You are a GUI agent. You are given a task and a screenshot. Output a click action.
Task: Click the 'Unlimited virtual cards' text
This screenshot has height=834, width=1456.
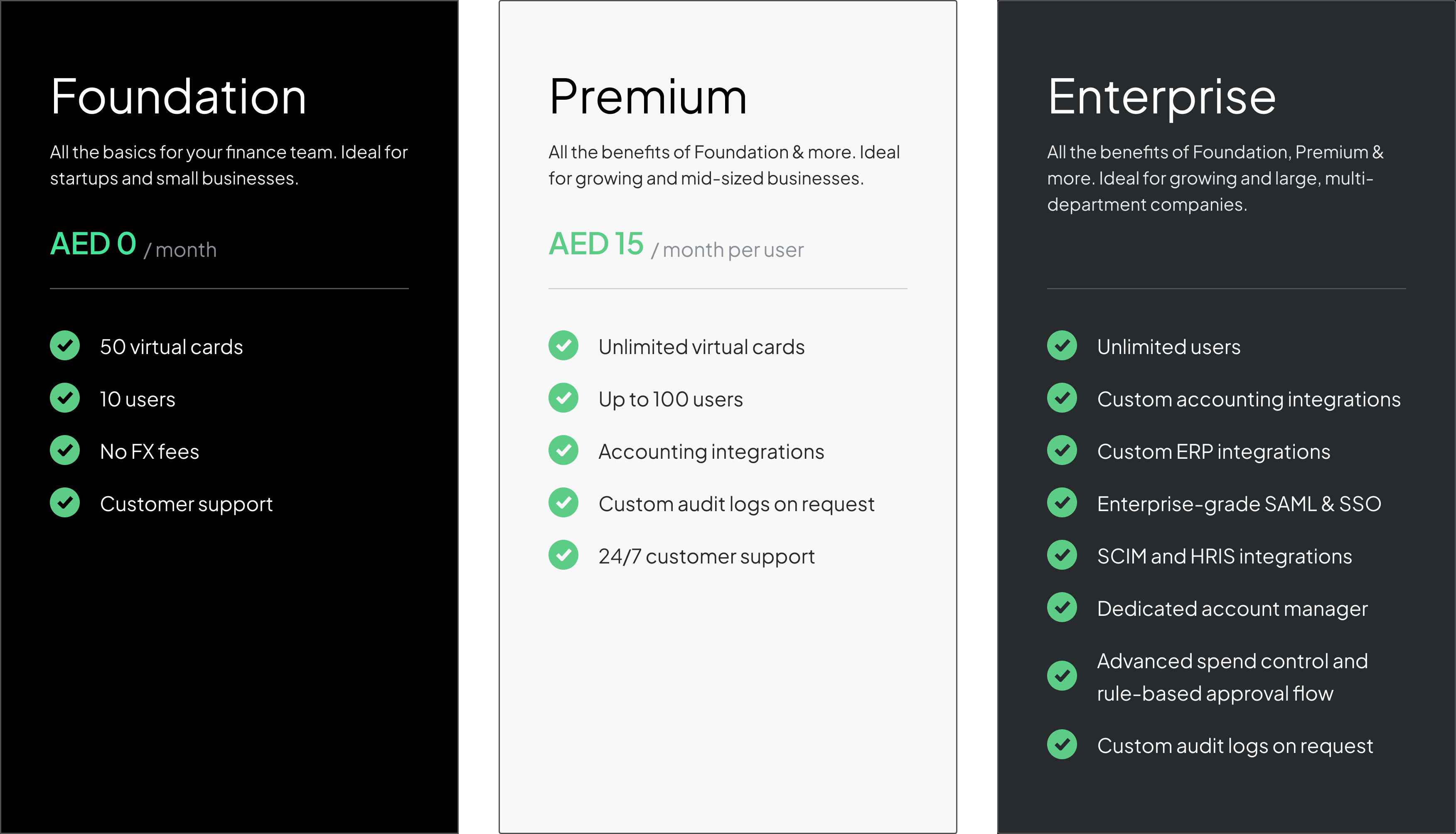(702, 347)
